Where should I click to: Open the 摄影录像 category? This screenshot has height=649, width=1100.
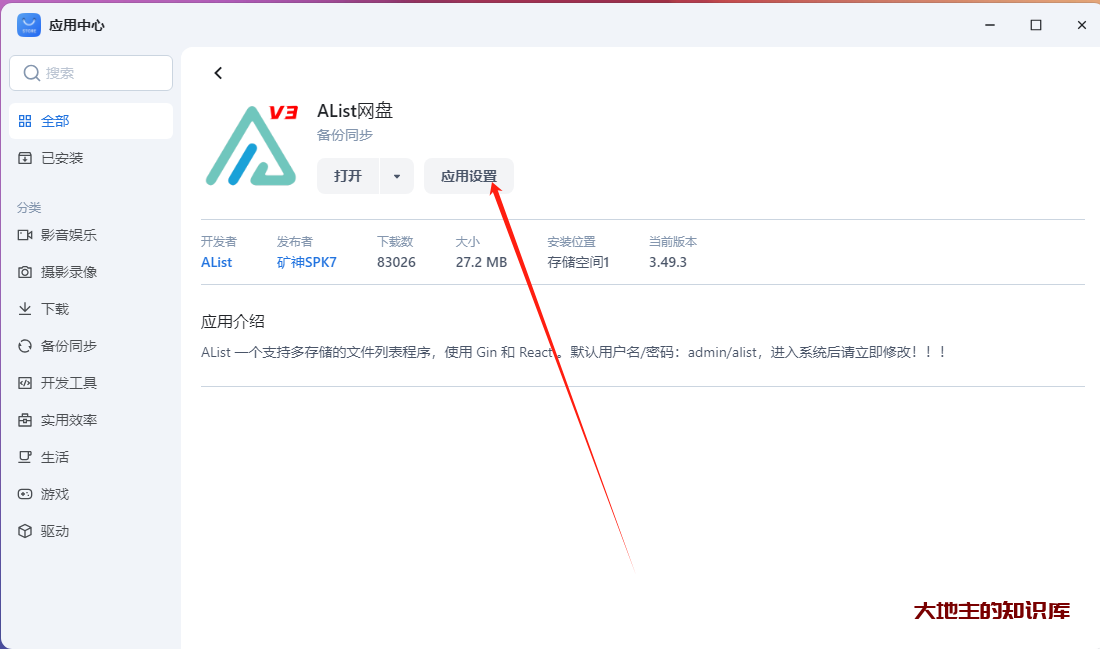91,272
